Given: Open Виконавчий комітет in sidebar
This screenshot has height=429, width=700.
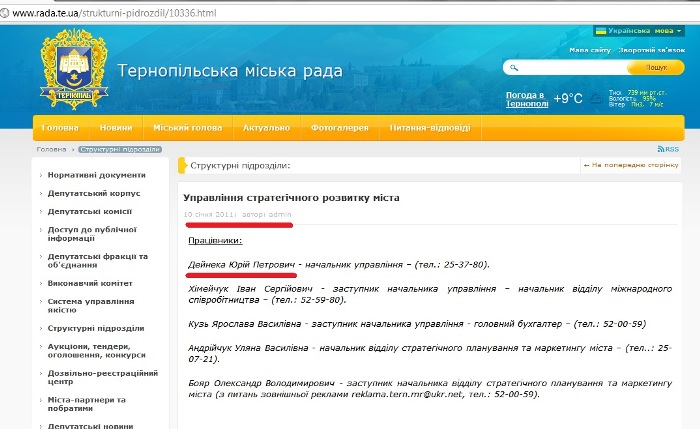Looking at the screenshot, I should tap(90, 283).
